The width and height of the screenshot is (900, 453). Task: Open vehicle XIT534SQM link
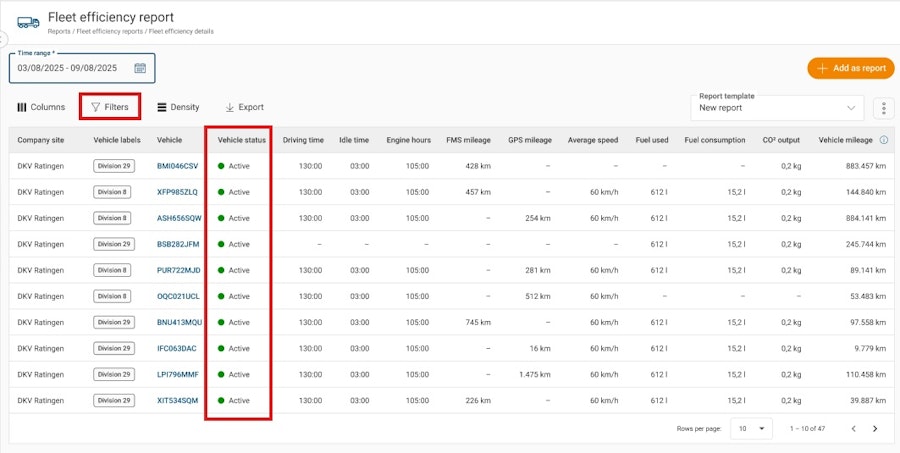coord(177,400)
